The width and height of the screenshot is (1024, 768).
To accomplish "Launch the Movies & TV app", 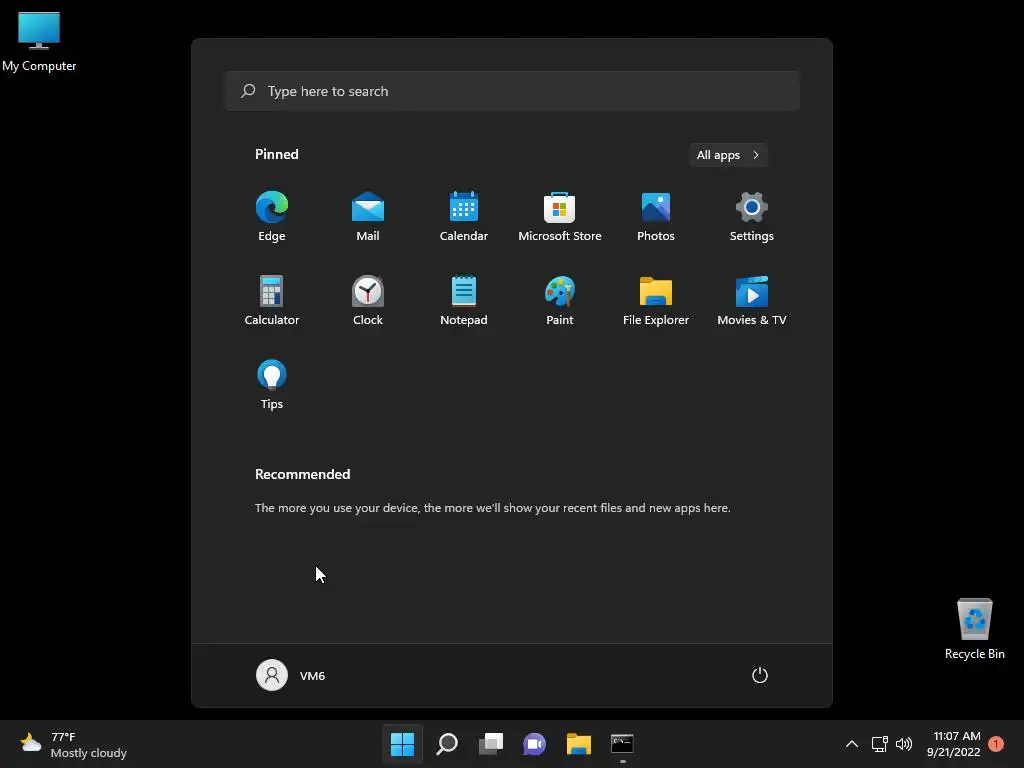I will [752, 300].
